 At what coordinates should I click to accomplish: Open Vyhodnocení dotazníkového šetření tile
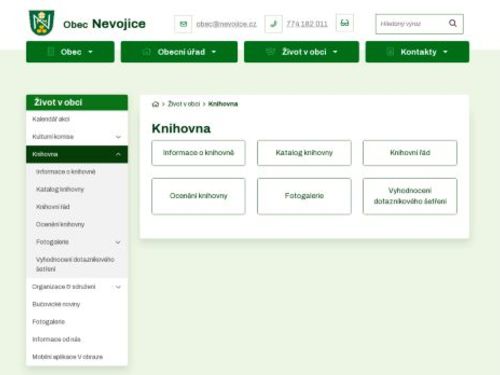point(410,196)
